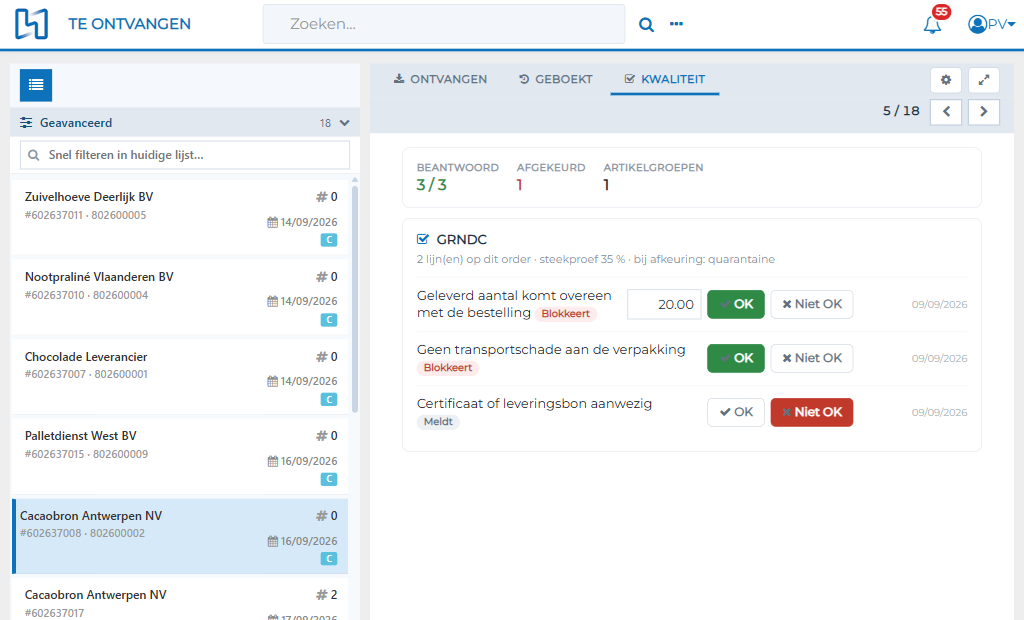The image size is (1024, 620).
Task: Go to the next order
Action: pos(984,111)
